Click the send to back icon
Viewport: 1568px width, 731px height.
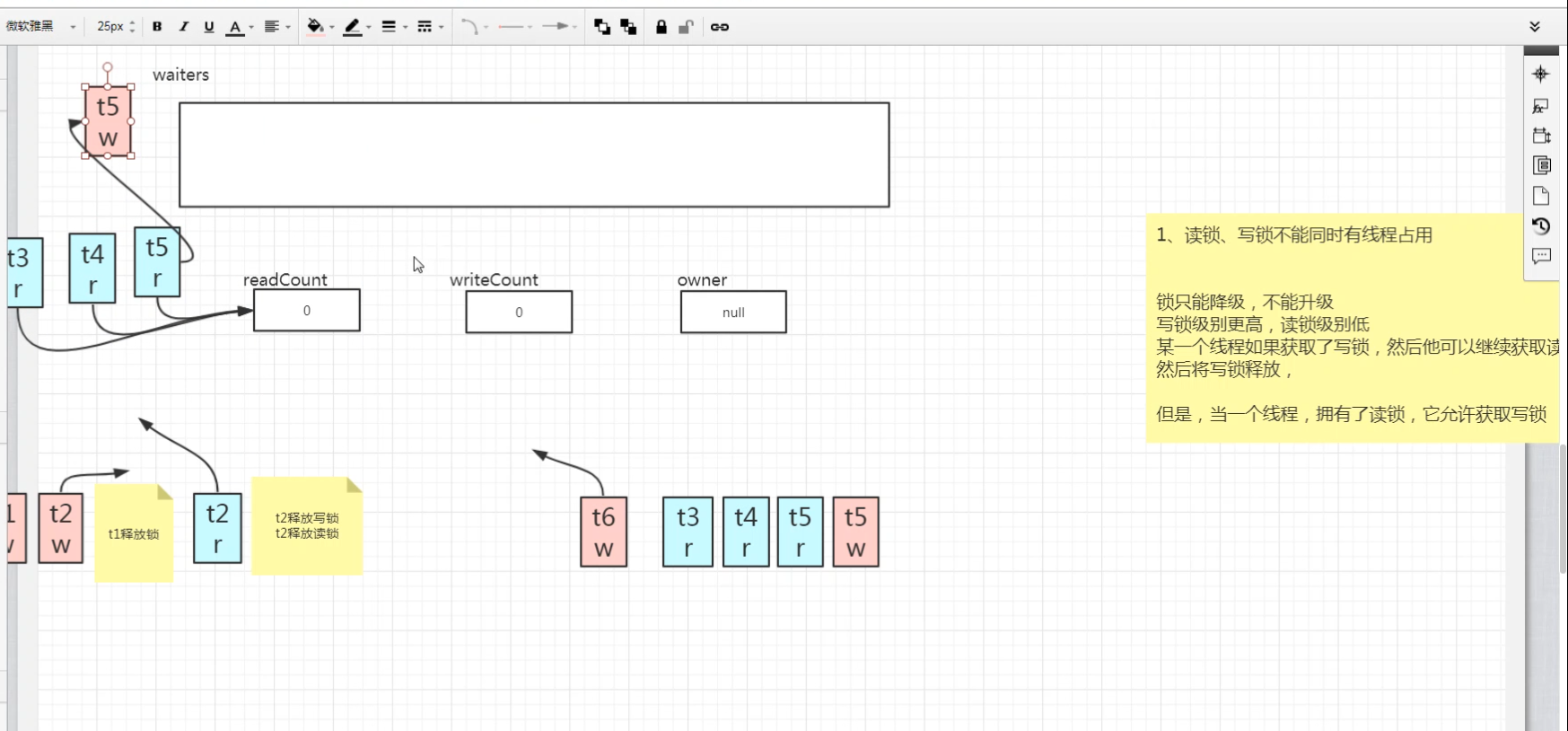628,27
